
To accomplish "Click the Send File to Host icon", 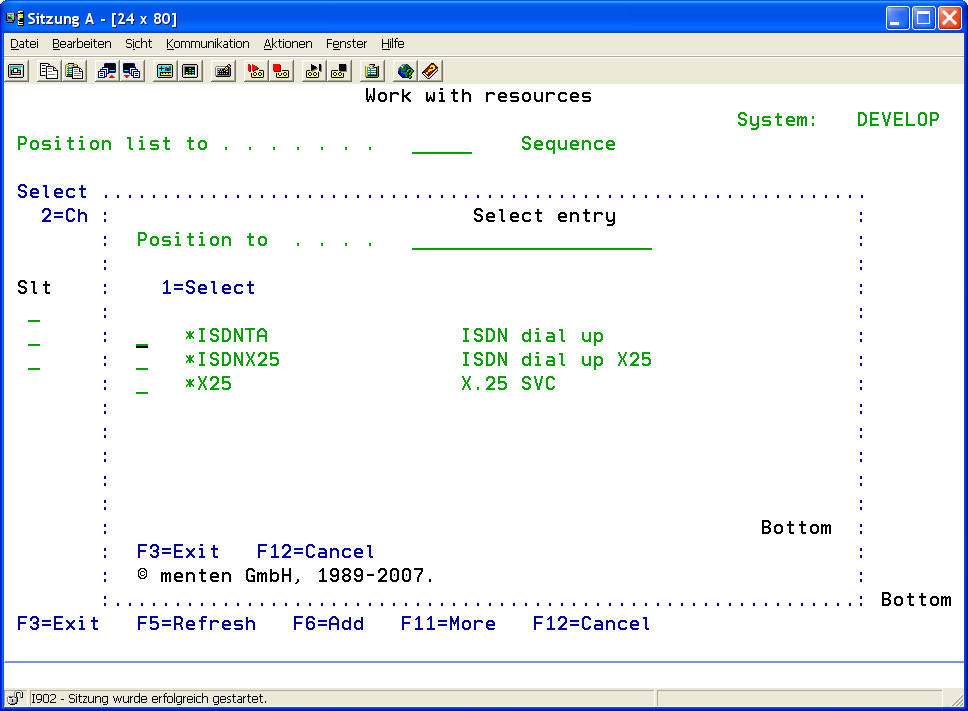I will 106,71.
